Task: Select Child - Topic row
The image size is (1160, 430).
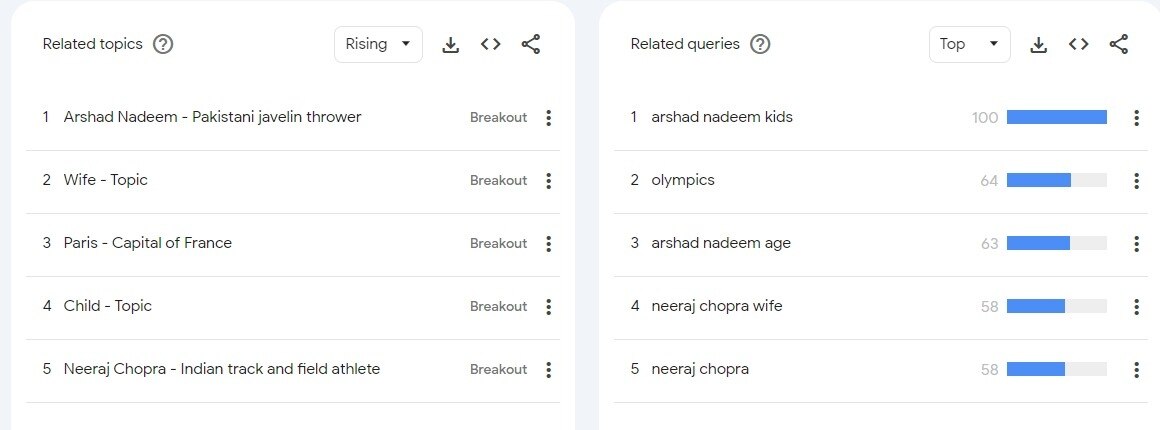Action: click(x=107, y=306)
